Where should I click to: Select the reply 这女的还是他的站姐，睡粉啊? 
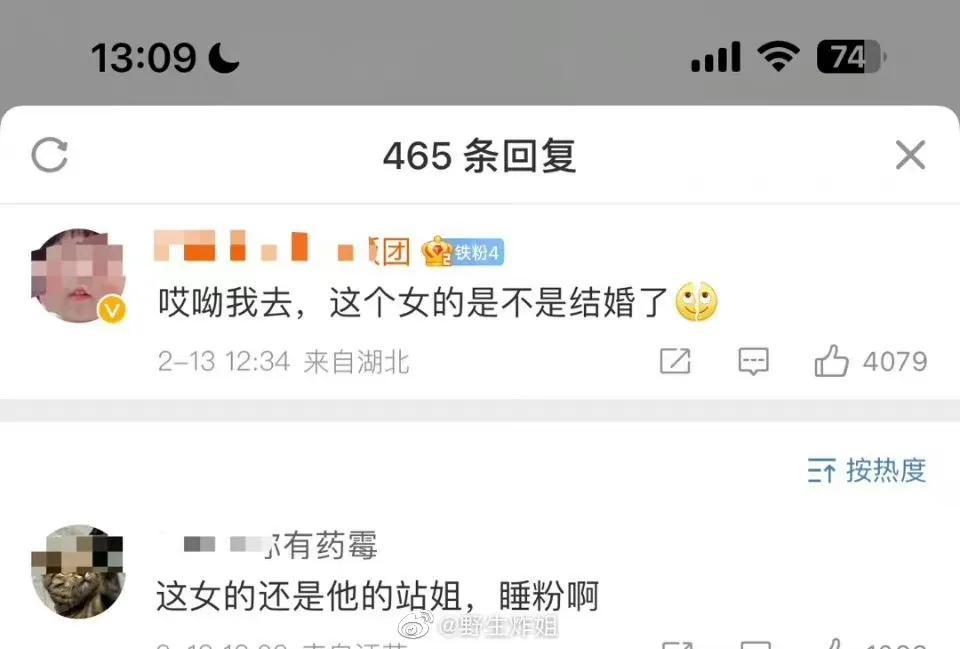coord(378,596)
